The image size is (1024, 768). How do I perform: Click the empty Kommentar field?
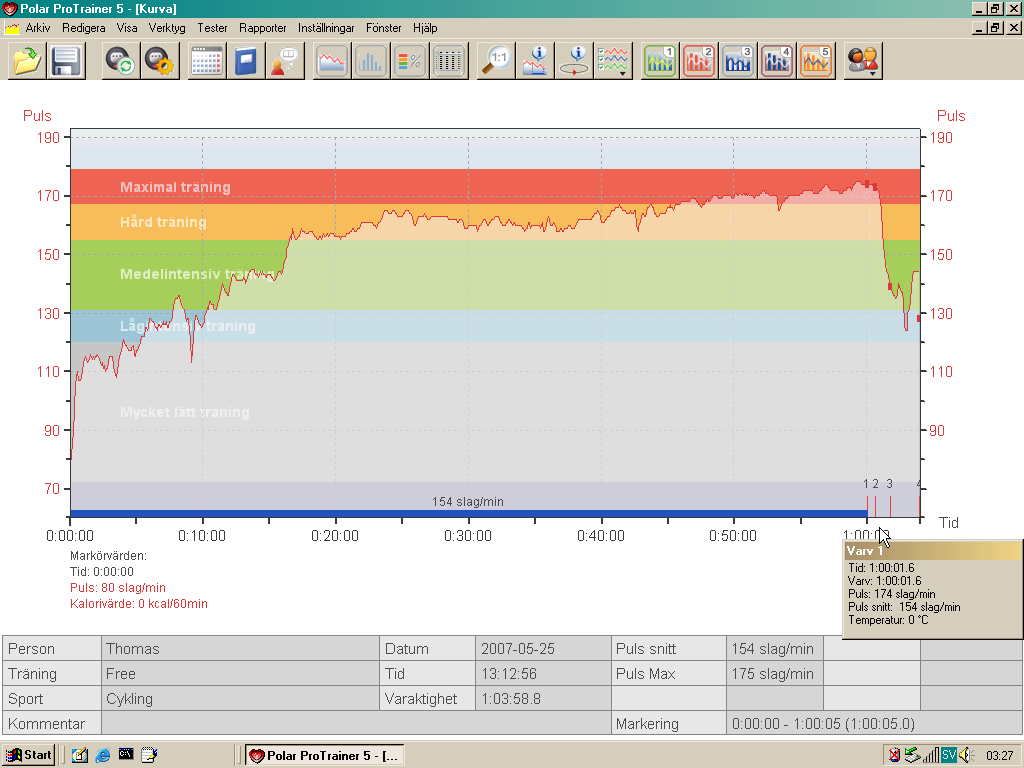(356, 724)
